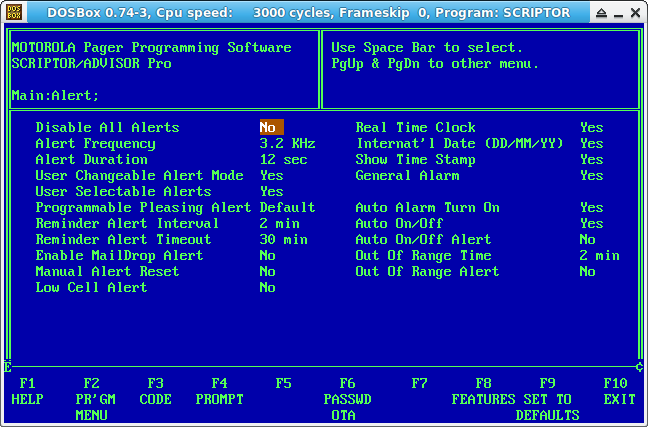648x427 pixels.
Task: Click the Main:Alert; breadcrumb text
Action: 55,95
